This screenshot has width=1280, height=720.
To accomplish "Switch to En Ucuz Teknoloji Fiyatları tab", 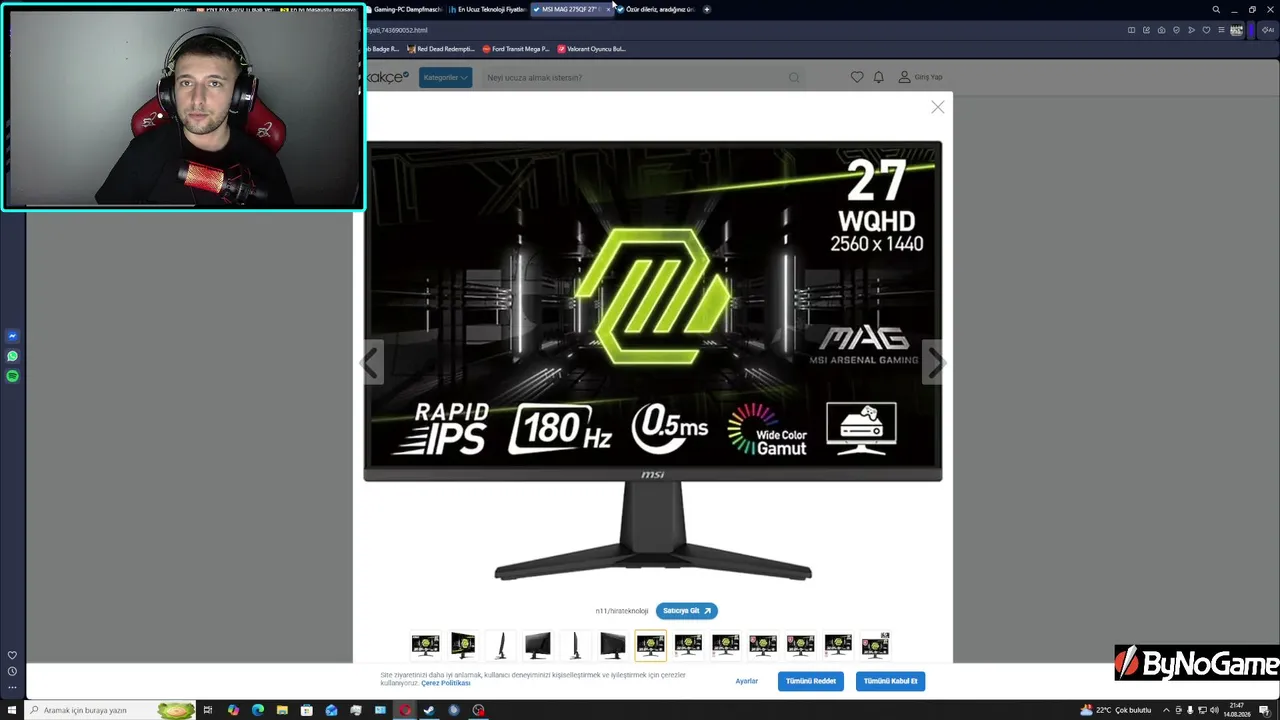I will pyautogui.click(x=487, y=9).
